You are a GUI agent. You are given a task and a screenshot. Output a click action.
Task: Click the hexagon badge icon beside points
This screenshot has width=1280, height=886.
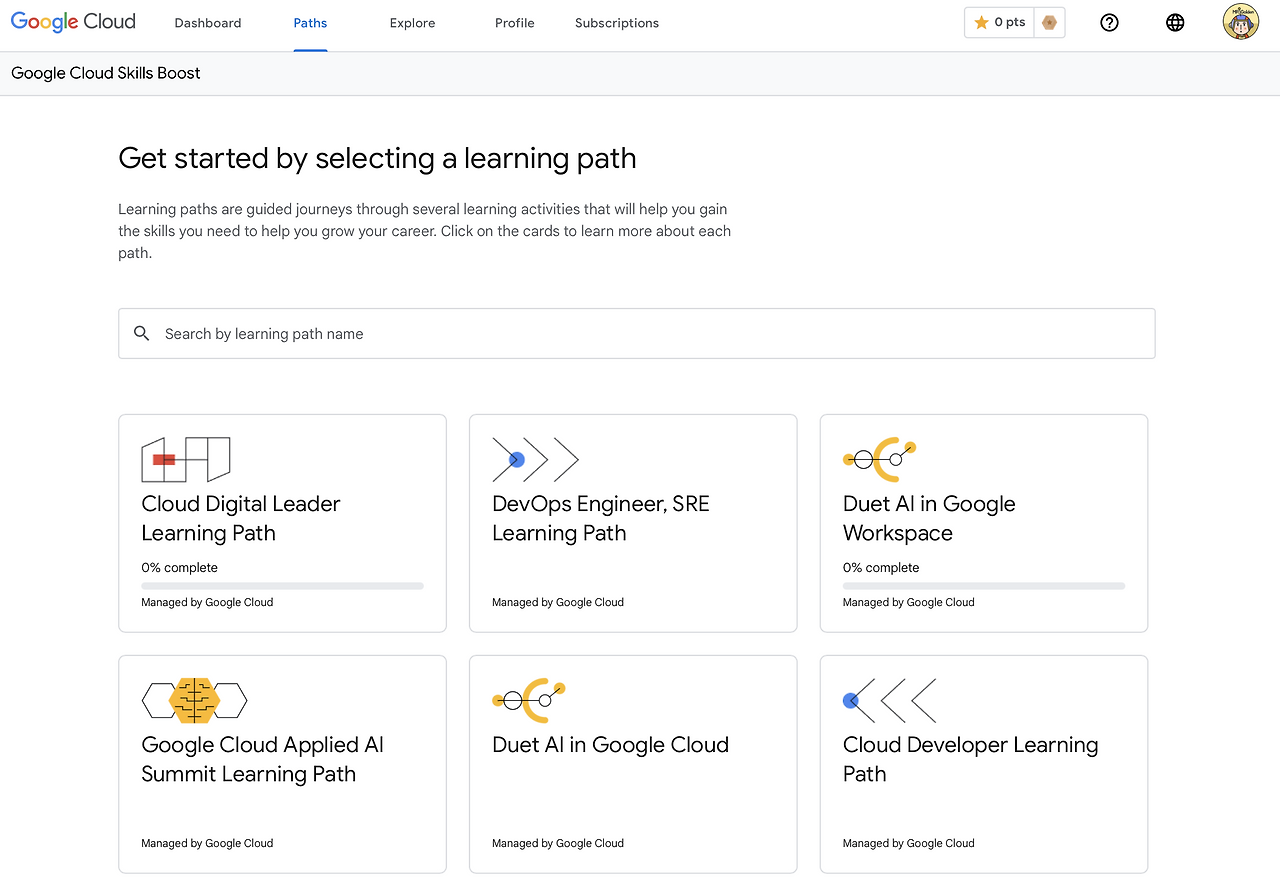(1049, 23)
